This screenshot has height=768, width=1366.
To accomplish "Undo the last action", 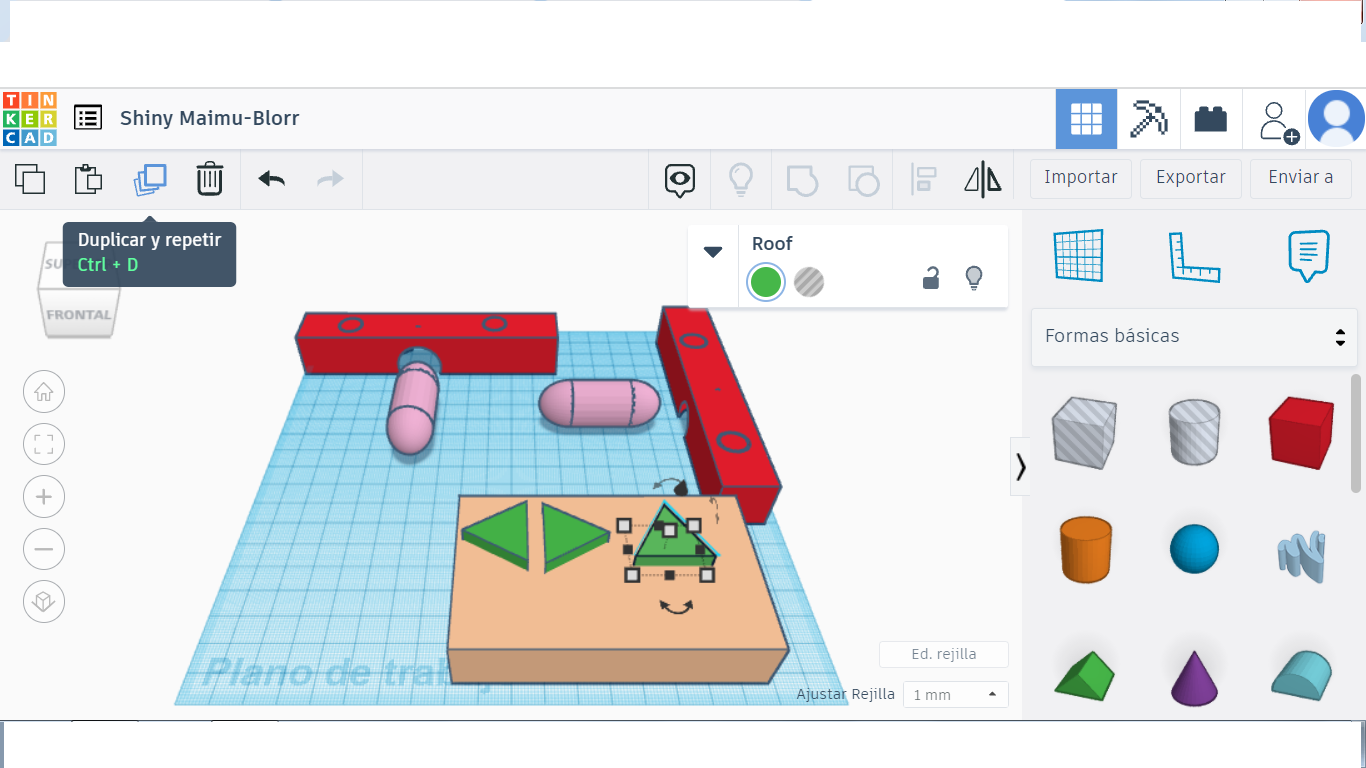I will 272,179.
